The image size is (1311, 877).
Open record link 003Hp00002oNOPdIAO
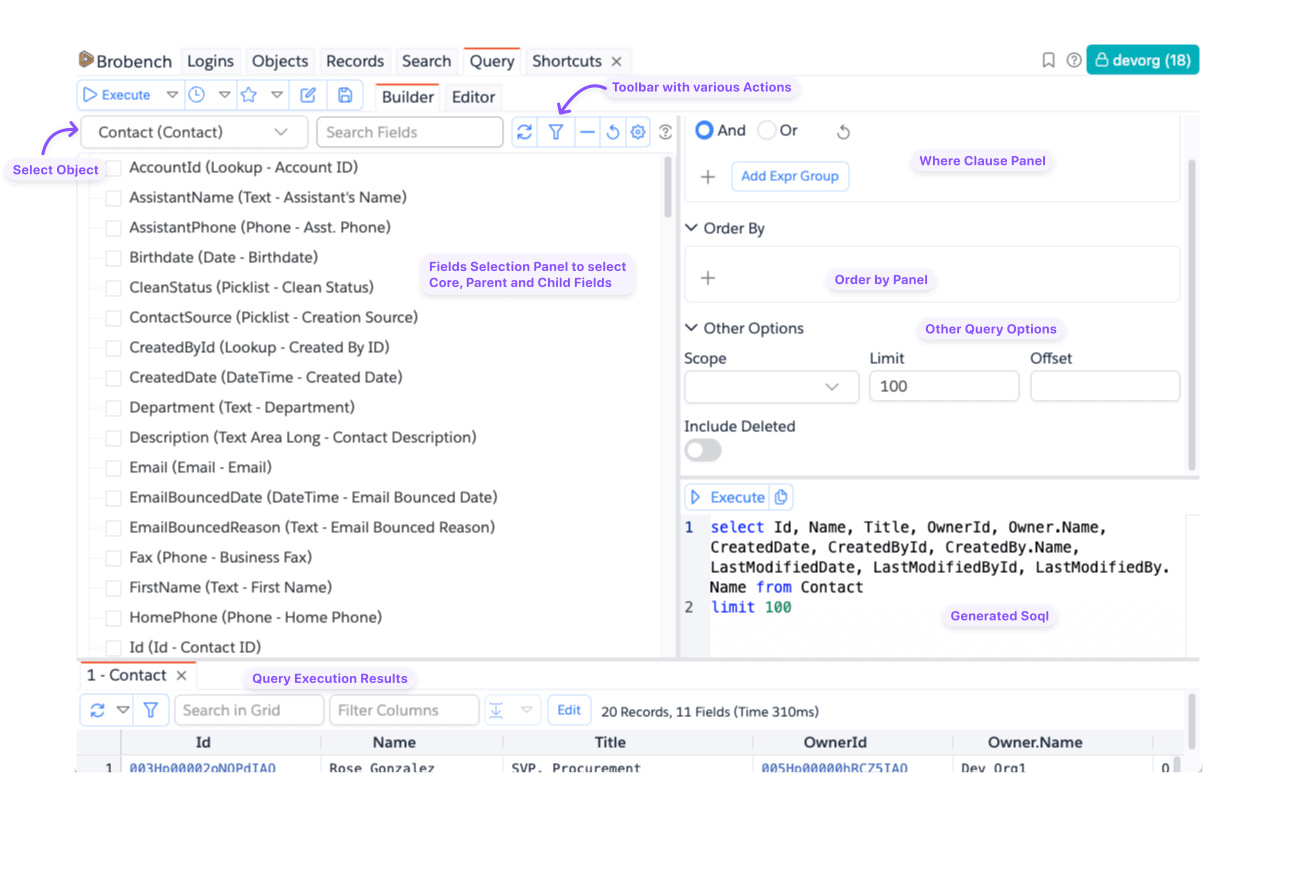click(203, 768)
